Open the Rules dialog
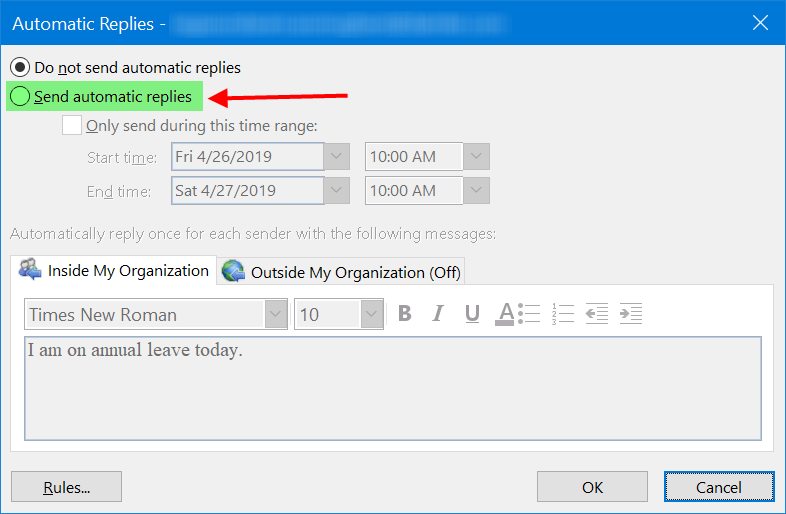The image size is (786, 514). (x=66, y=487)
